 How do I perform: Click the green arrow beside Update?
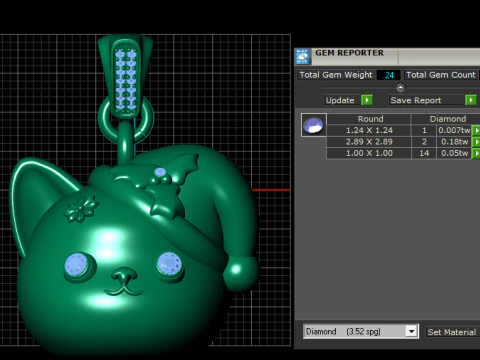coord(367,100)
